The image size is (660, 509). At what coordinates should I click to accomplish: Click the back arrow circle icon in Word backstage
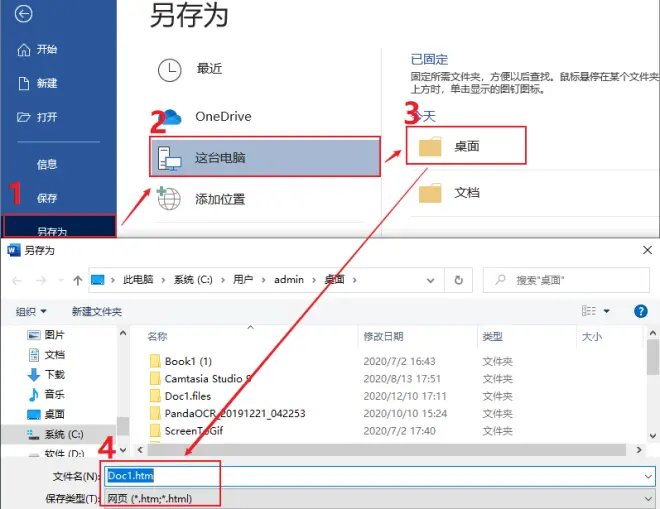coord(23,14)
